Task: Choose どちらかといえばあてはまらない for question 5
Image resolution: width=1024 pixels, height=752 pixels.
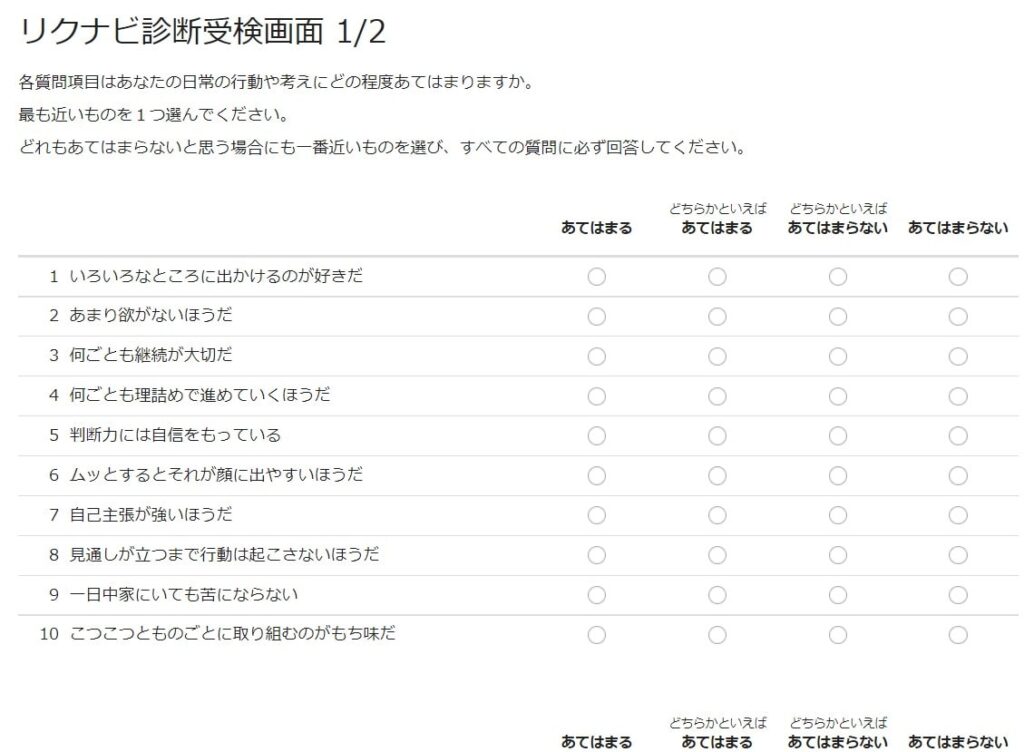Action: 838,436
